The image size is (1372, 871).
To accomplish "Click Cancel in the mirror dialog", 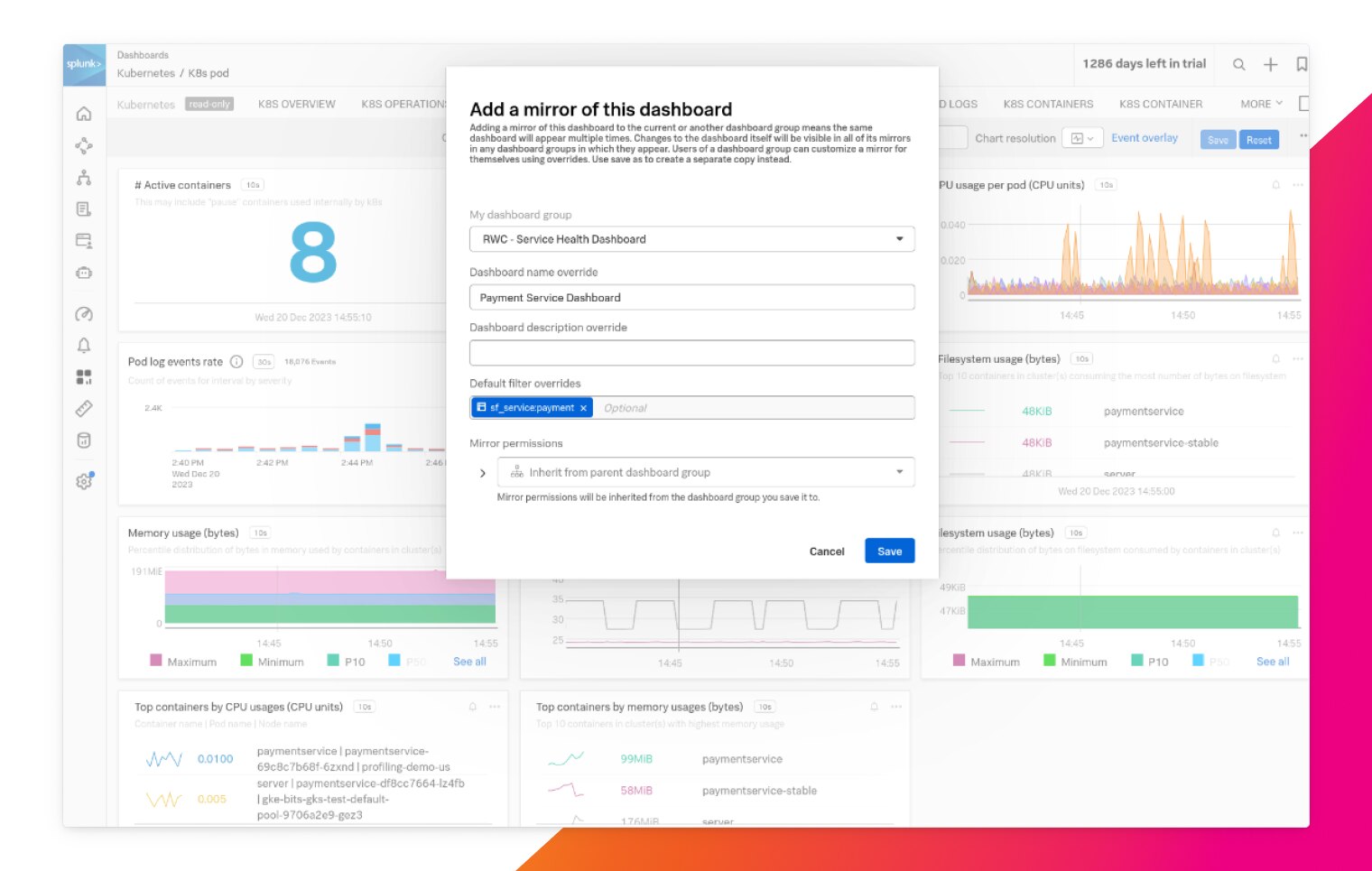I will pos(826,551).
